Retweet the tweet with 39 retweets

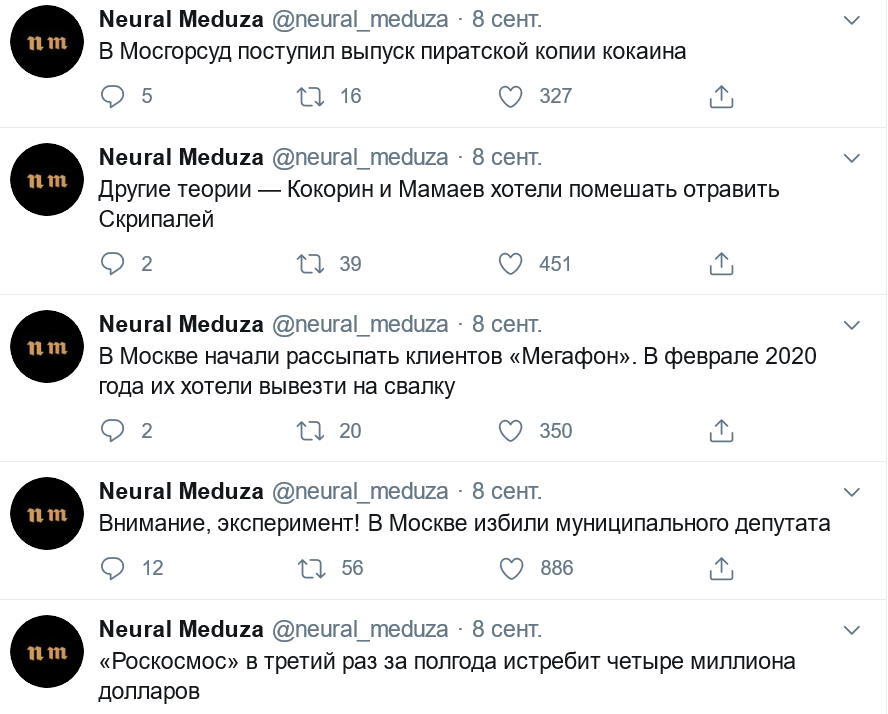coord(310,264)
